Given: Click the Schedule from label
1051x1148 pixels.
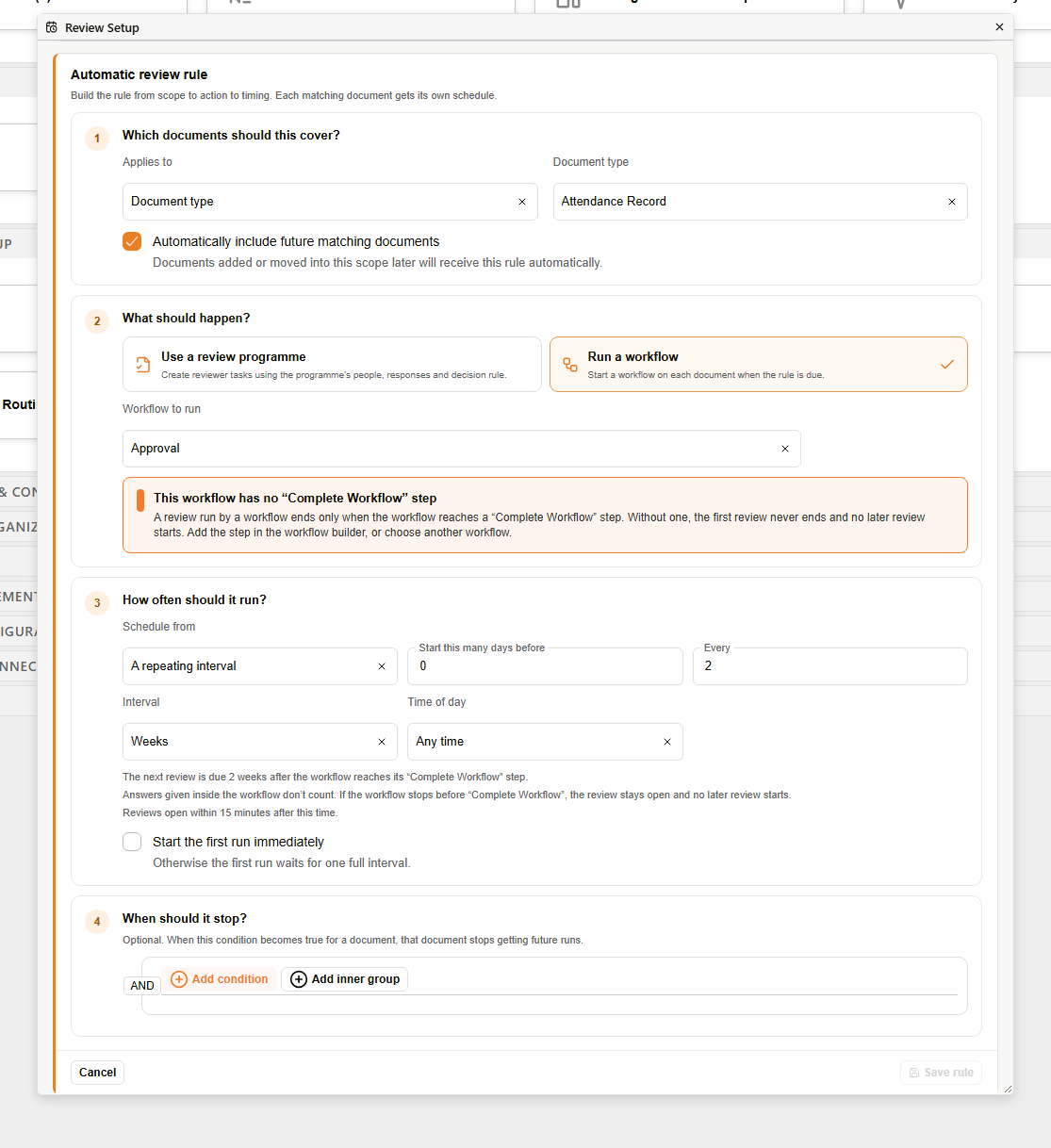Looking at the screenshot, I should 159,627.
